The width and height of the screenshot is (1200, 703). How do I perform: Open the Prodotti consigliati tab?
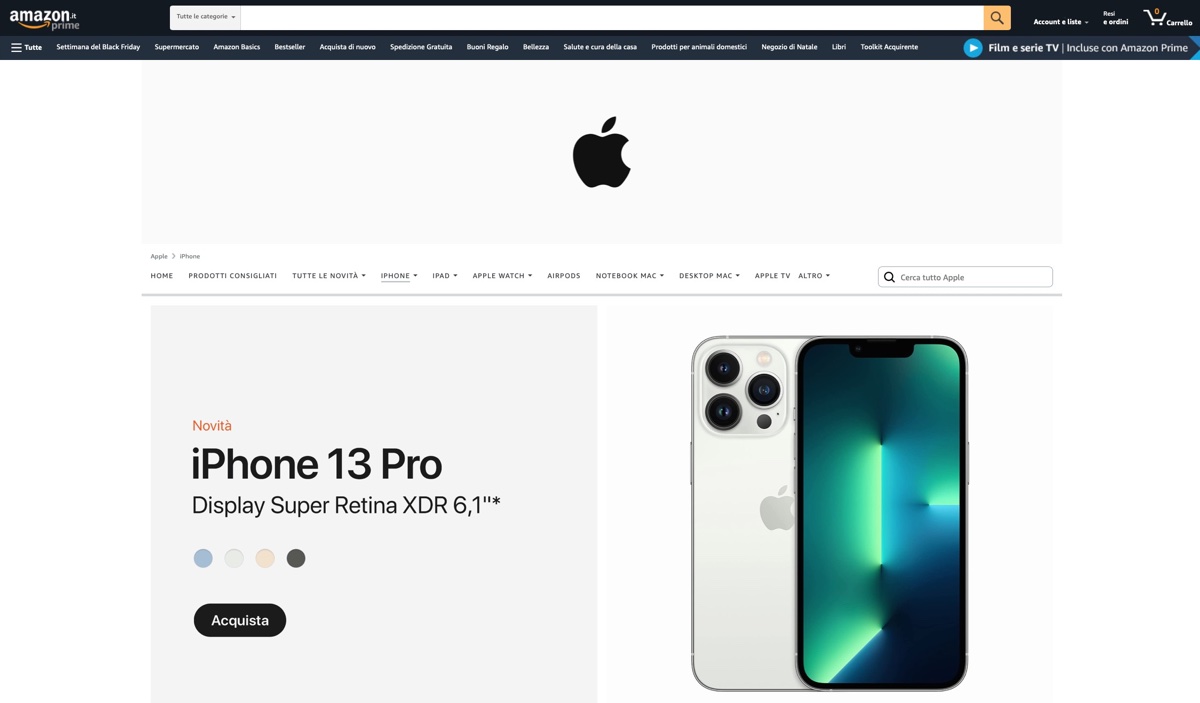pos(233,276)
